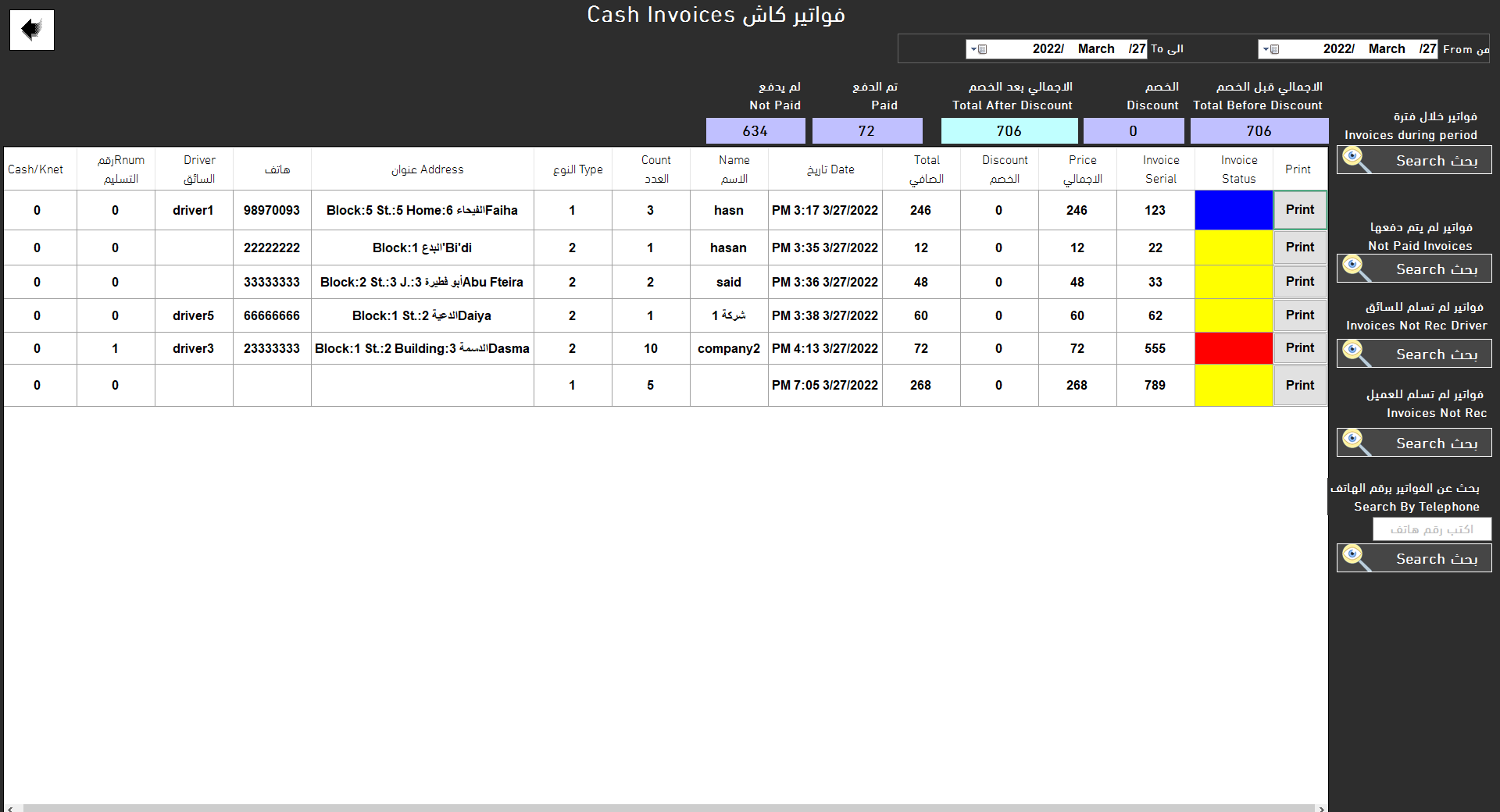This screenshot has width=1500, height=812.
Task: Select March in the From date field
Action: [x=1387, y=48]
